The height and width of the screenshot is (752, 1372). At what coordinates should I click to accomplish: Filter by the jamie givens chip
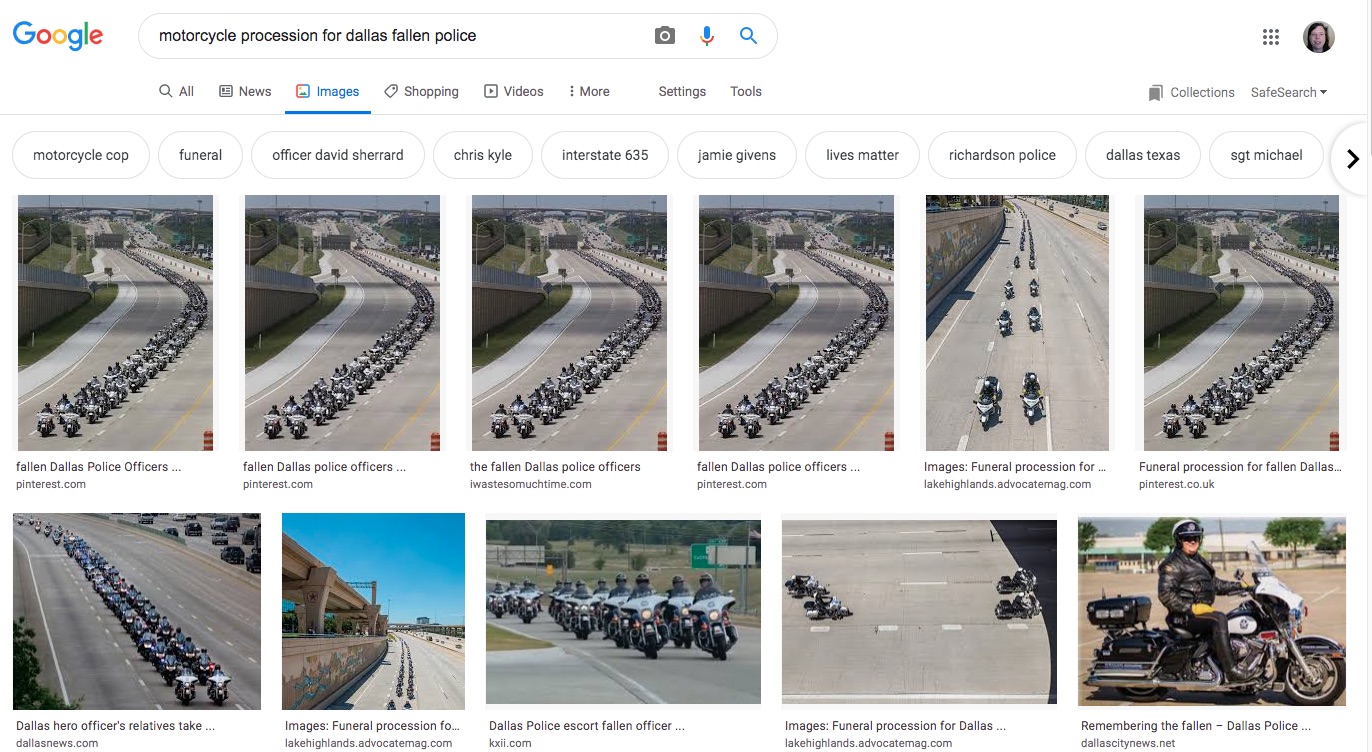click(x=737, y=155)
